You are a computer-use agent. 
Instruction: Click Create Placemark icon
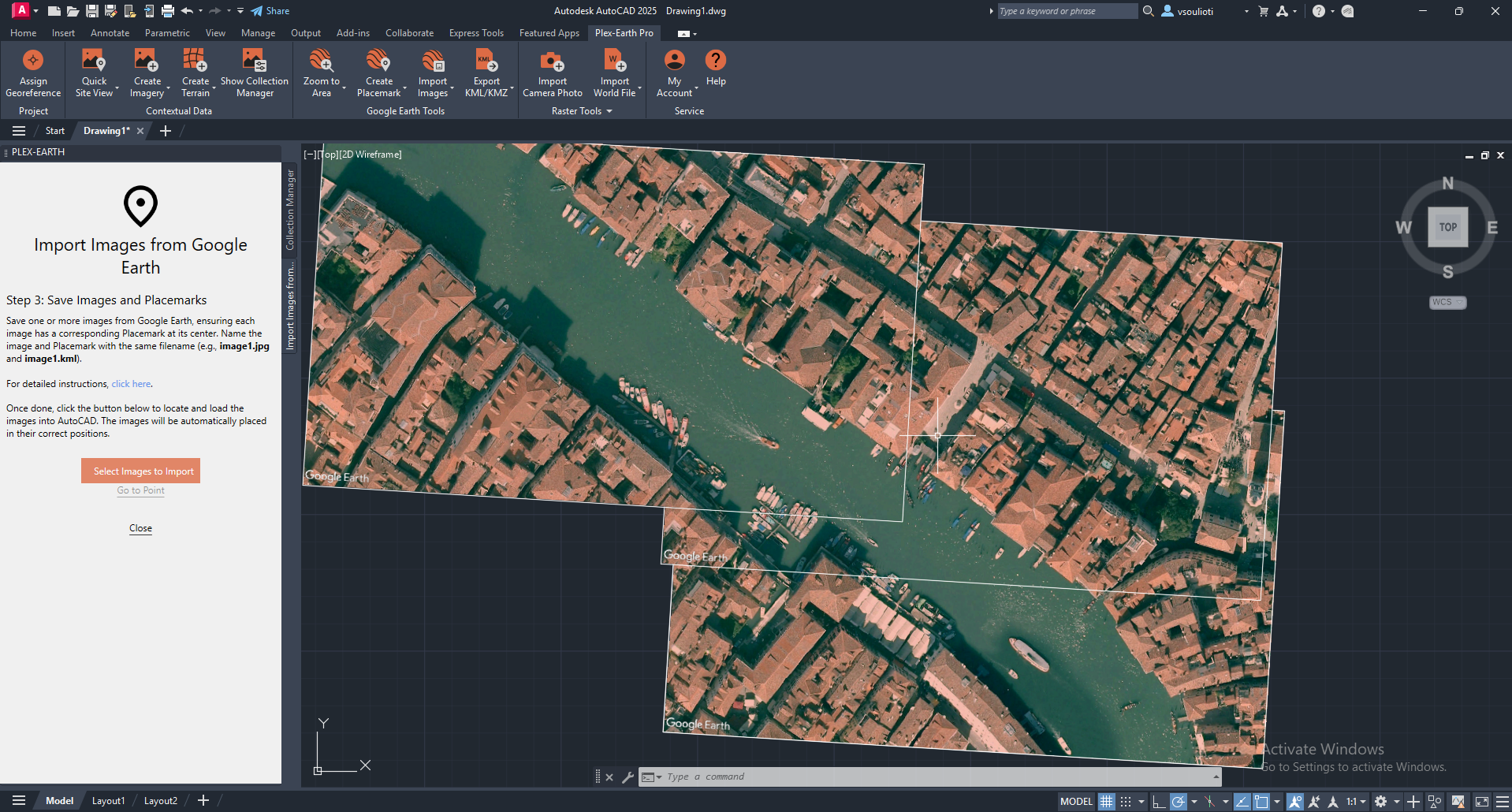point(378,60)
